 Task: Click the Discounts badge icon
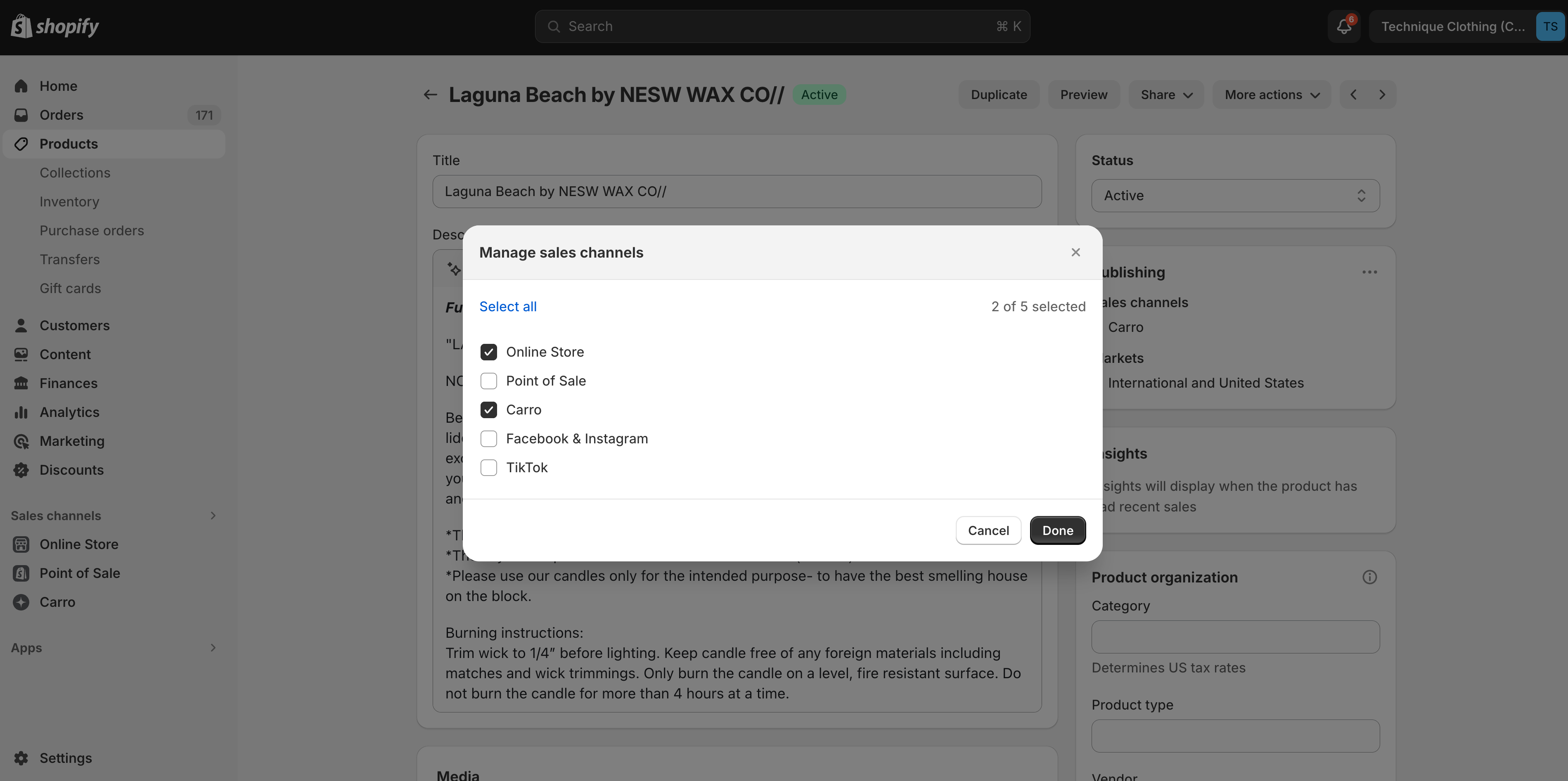(x=21, y=470)
